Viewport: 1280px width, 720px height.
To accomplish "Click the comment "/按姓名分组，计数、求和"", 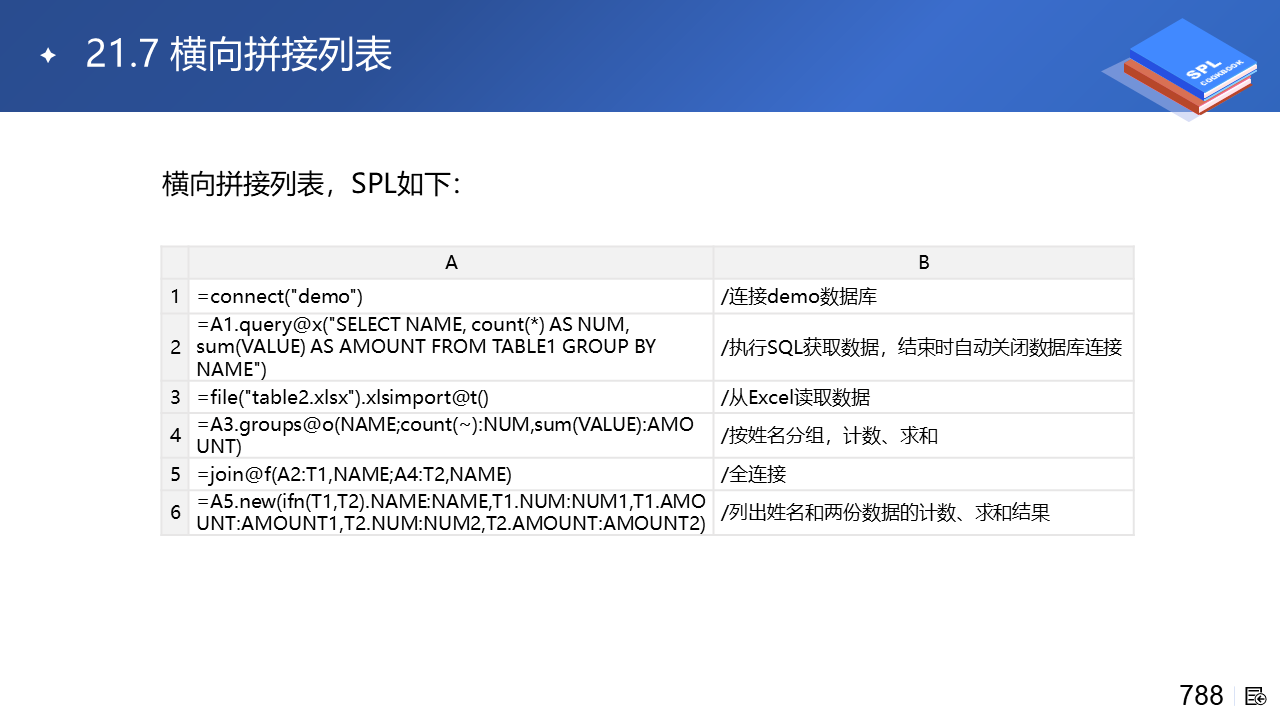I will [829, 435].
